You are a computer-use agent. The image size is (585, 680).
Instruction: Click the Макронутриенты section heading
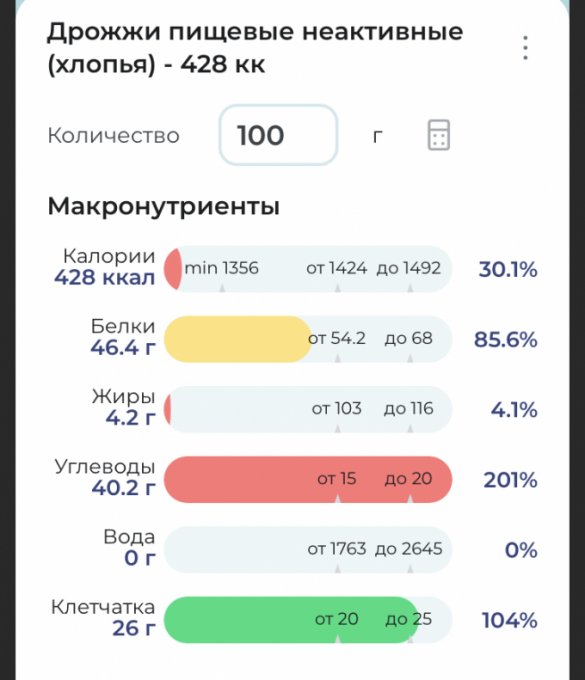point(163,206)
